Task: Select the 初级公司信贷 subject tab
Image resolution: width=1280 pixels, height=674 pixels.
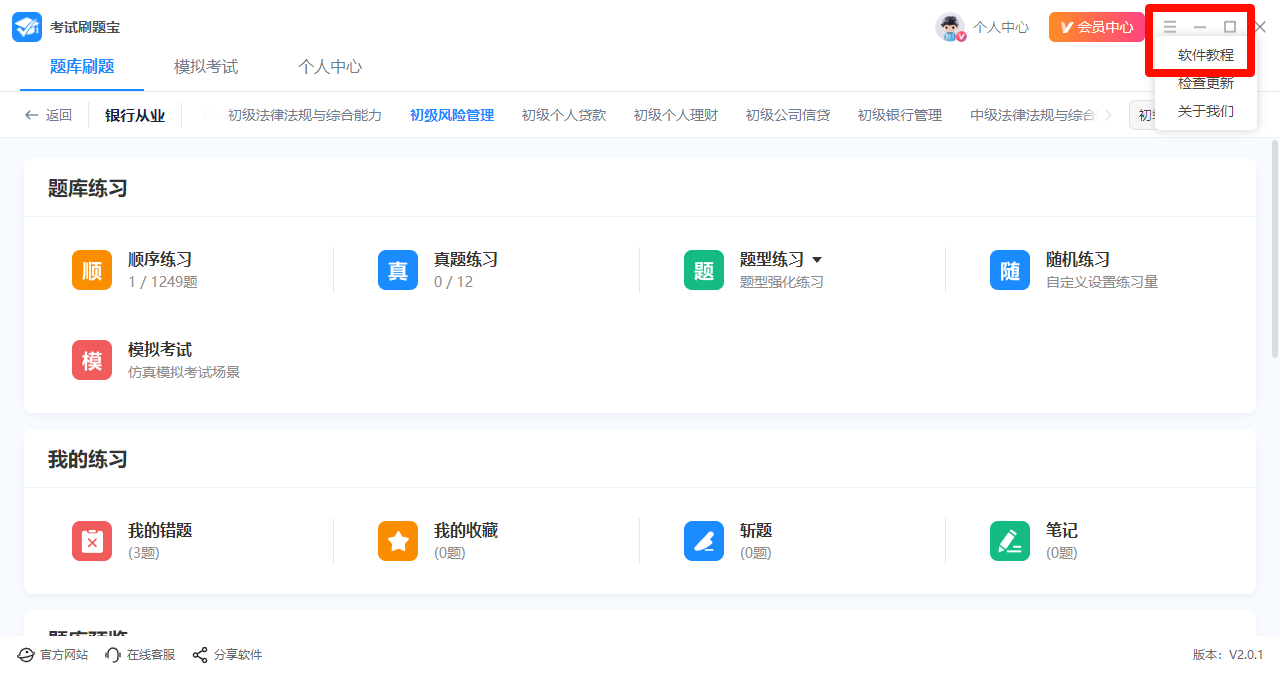Action: (788, 115)
